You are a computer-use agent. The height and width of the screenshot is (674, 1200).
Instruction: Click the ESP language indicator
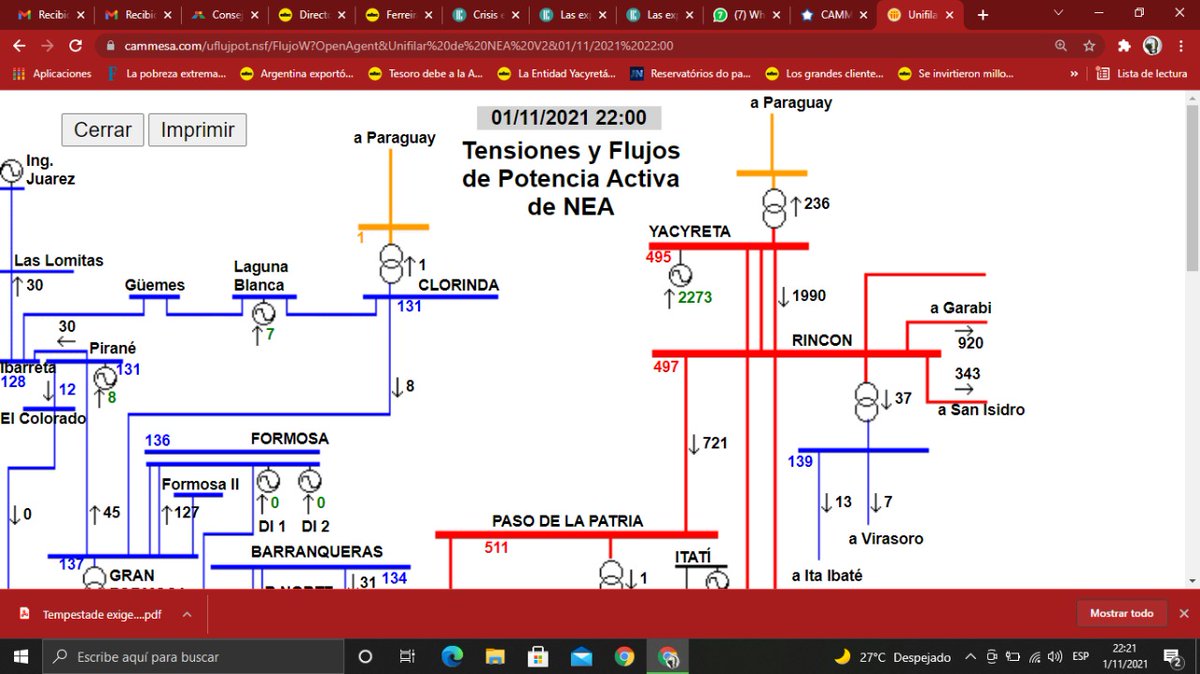tap(1081, 657)
